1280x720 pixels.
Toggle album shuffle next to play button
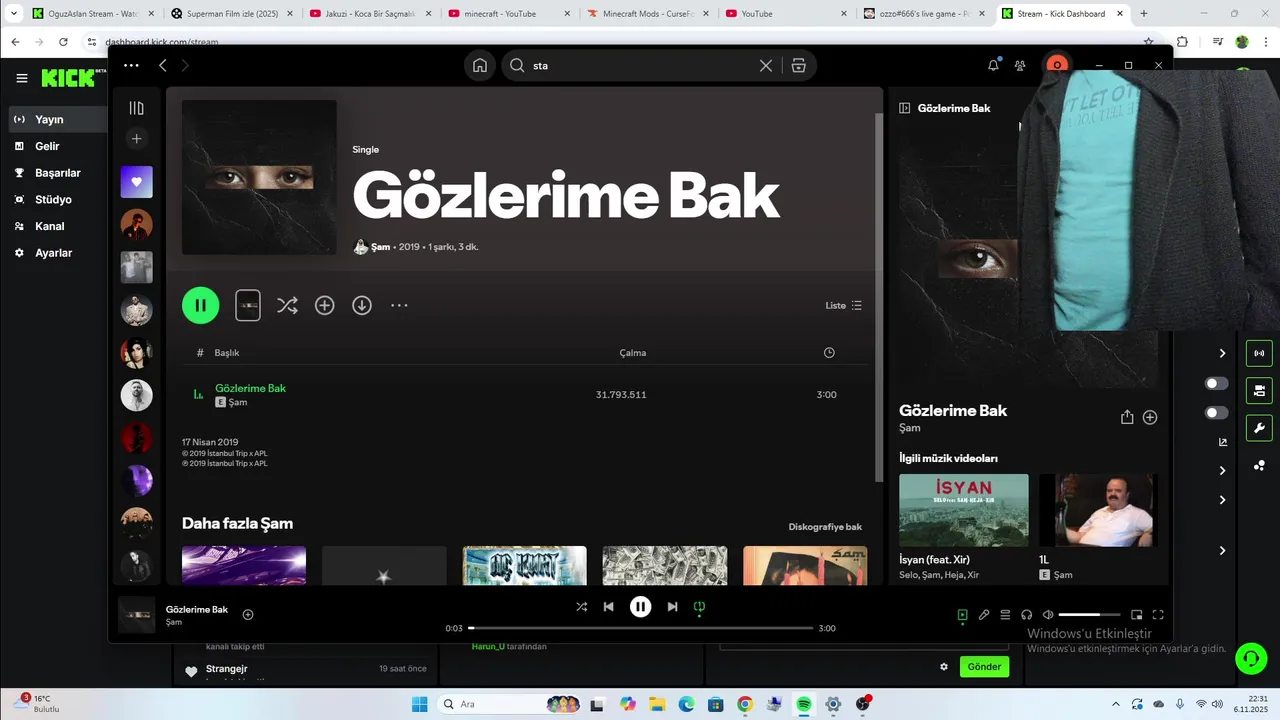tap(287, 305)
